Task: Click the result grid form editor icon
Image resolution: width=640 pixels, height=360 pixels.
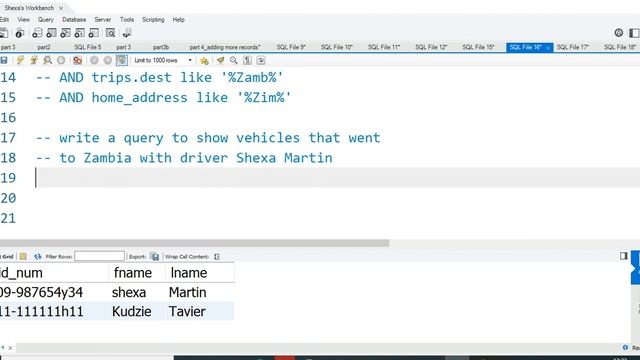Action: pos(23,256)
